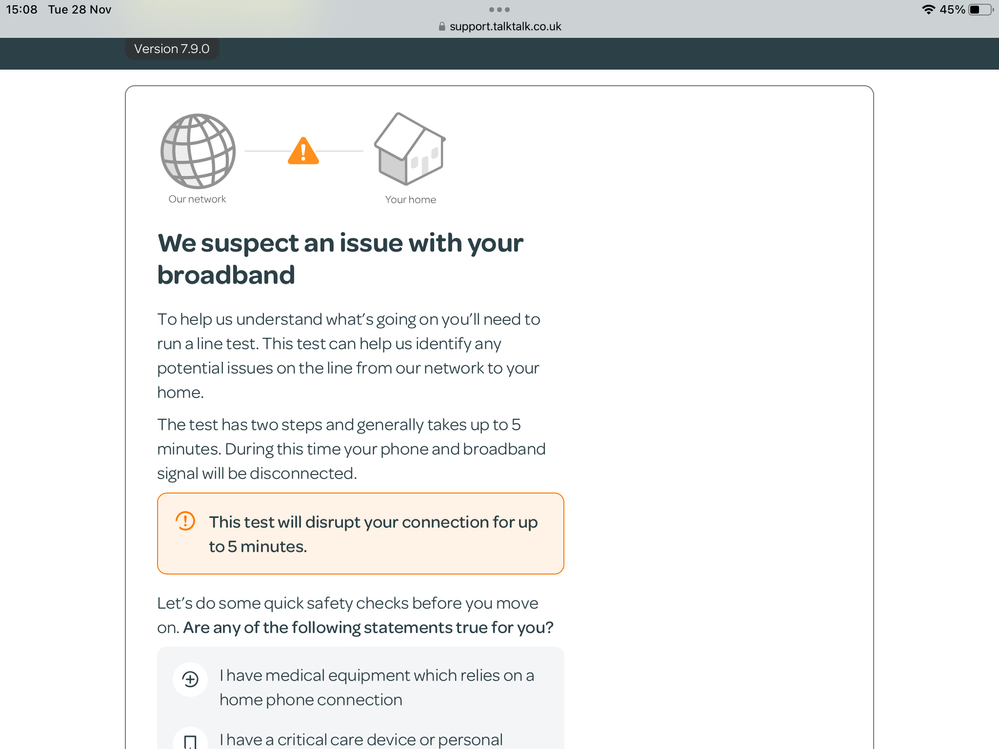Open the three-dot multitasking menu
999x749 pixels.
click(499, 10)
